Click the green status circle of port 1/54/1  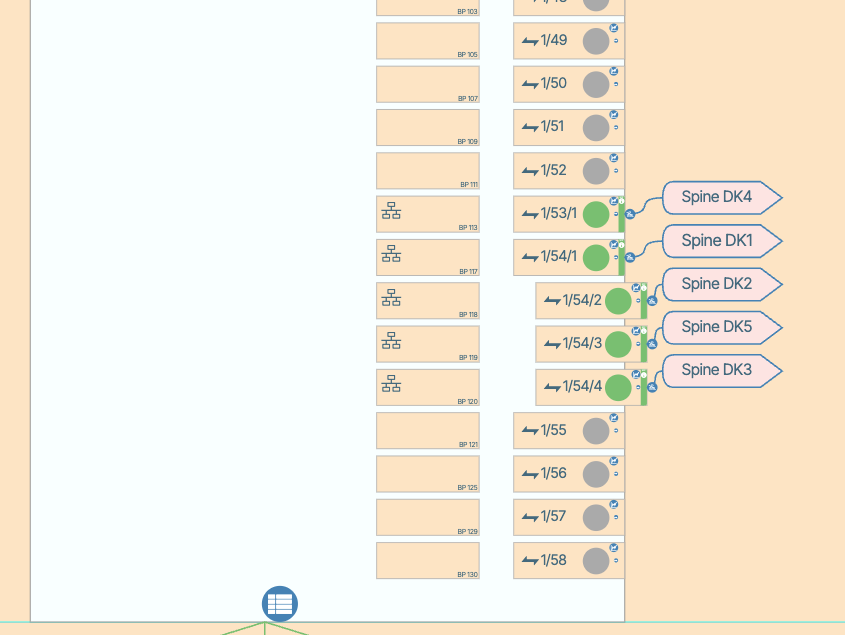pos(596,257)
